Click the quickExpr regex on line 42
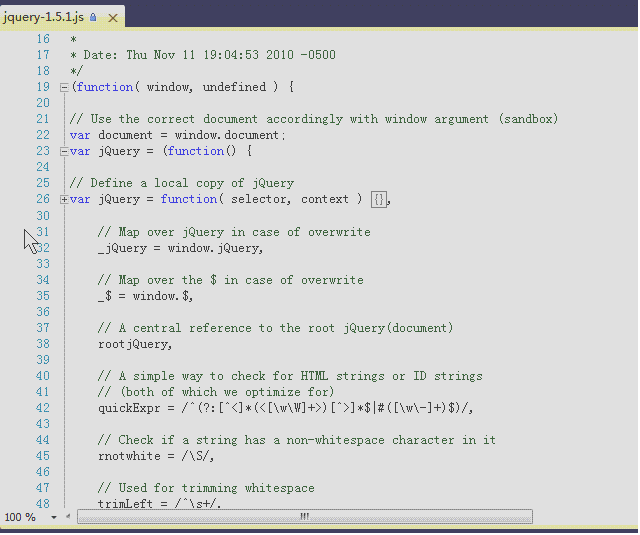 click(327, 408)
